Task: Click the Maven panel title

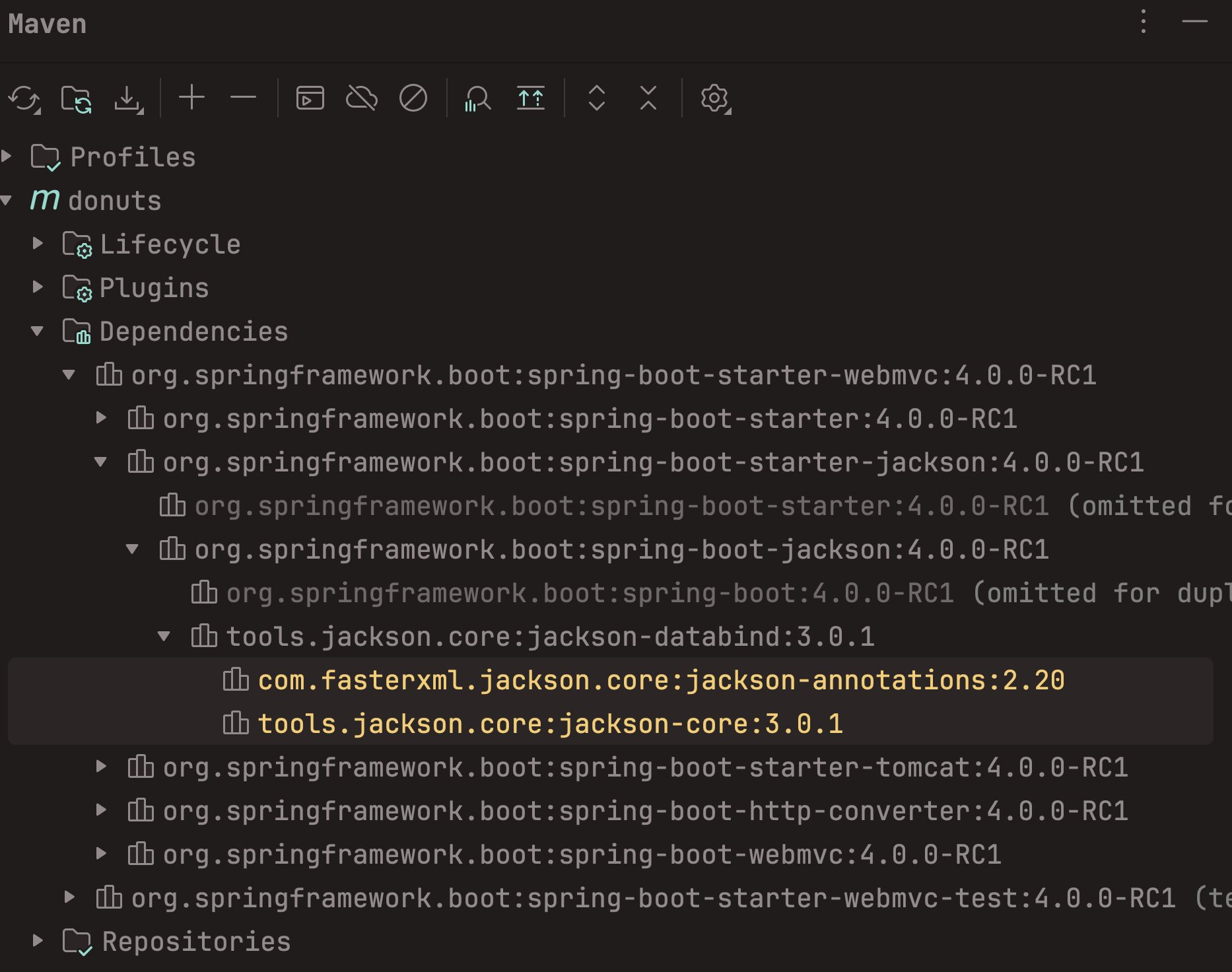Action: click(x=47, y=24)
